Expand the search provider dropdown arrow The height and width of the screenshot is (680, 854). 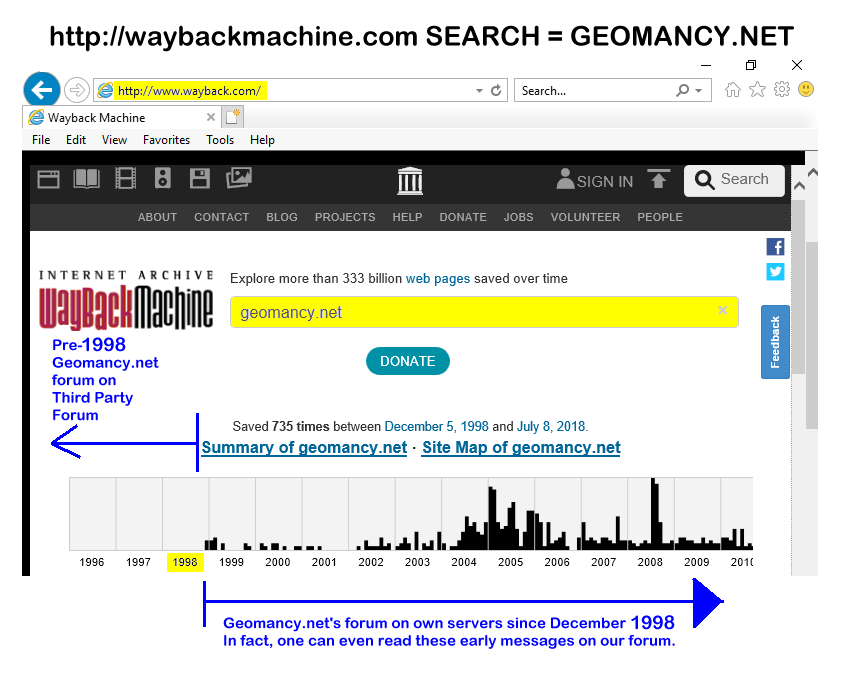(x=698, y=91)
